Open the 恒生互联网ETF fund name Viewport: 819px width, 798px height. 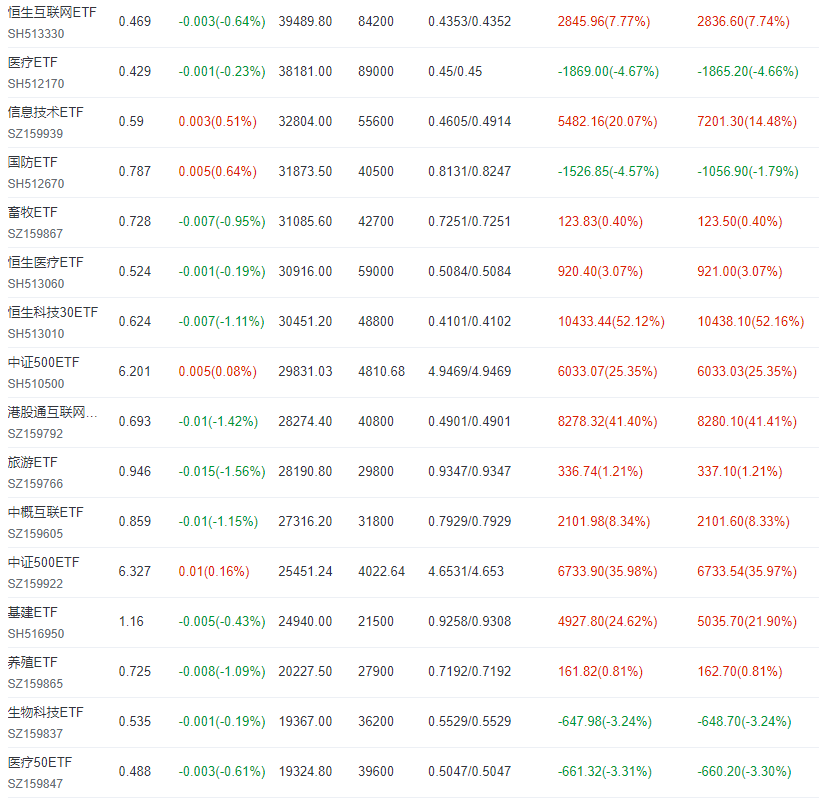click(52, 13)
